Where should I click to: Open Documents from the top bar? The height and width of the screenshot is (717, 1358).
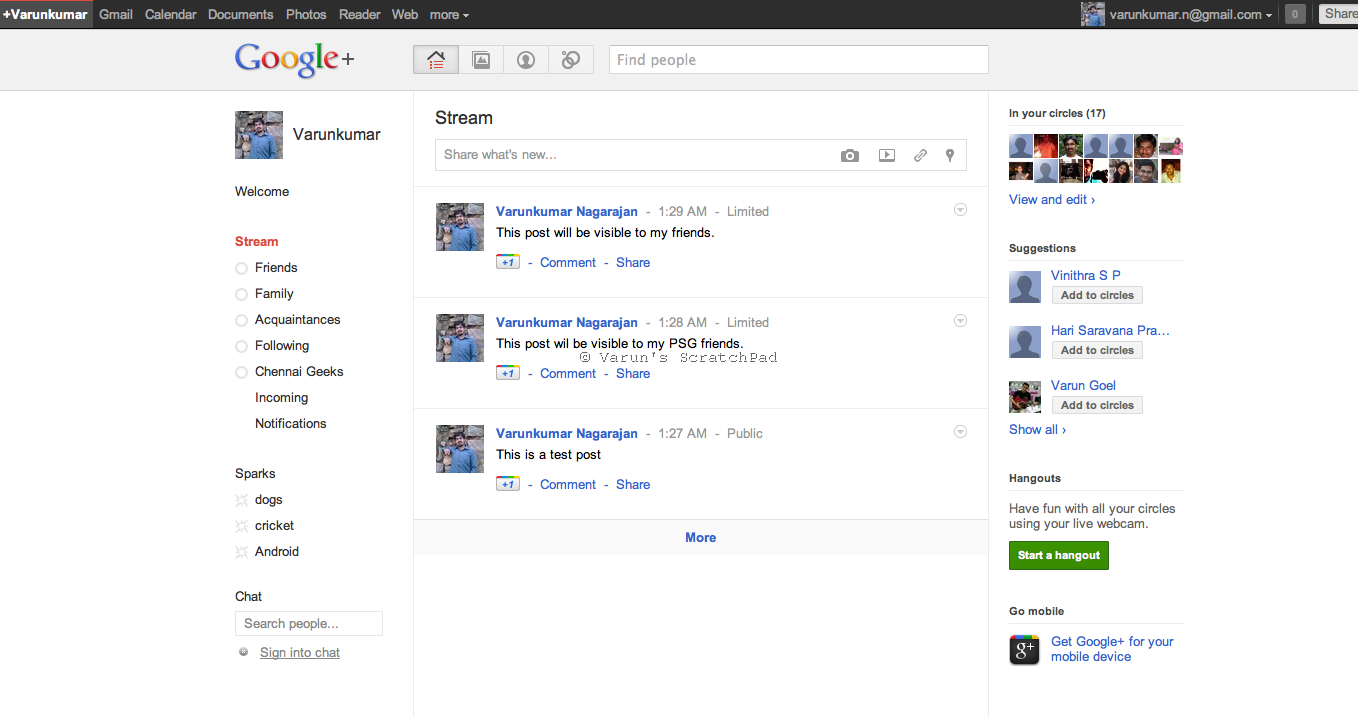point(240,14)
